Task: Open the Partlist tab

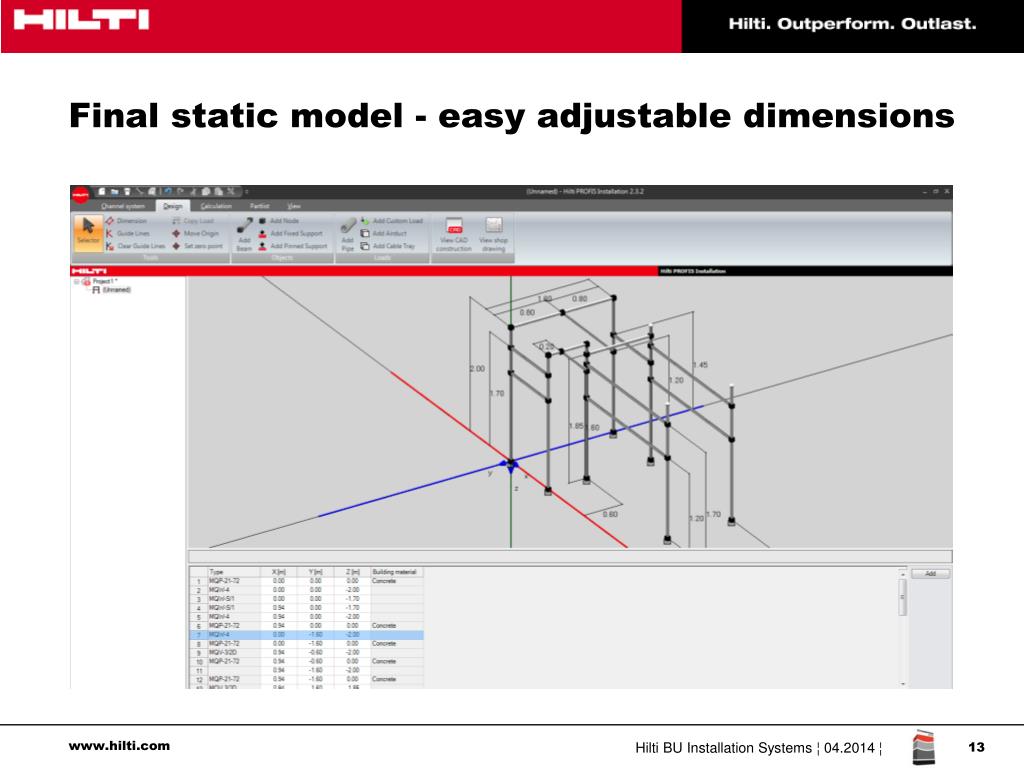Action: click(x=259, y=206)
